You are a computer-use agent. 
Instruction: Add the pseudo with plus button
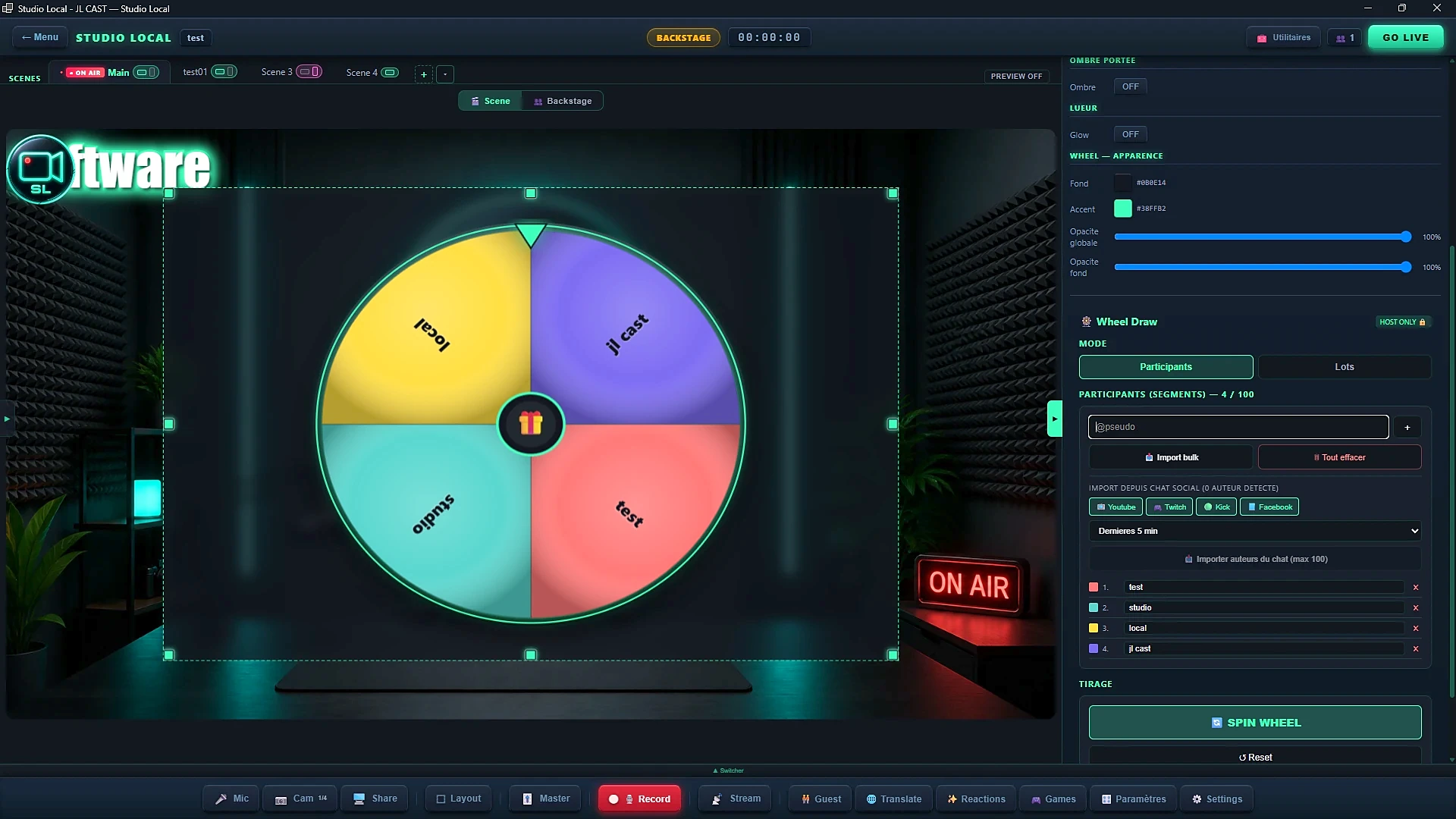click(x=1407, y=427)
